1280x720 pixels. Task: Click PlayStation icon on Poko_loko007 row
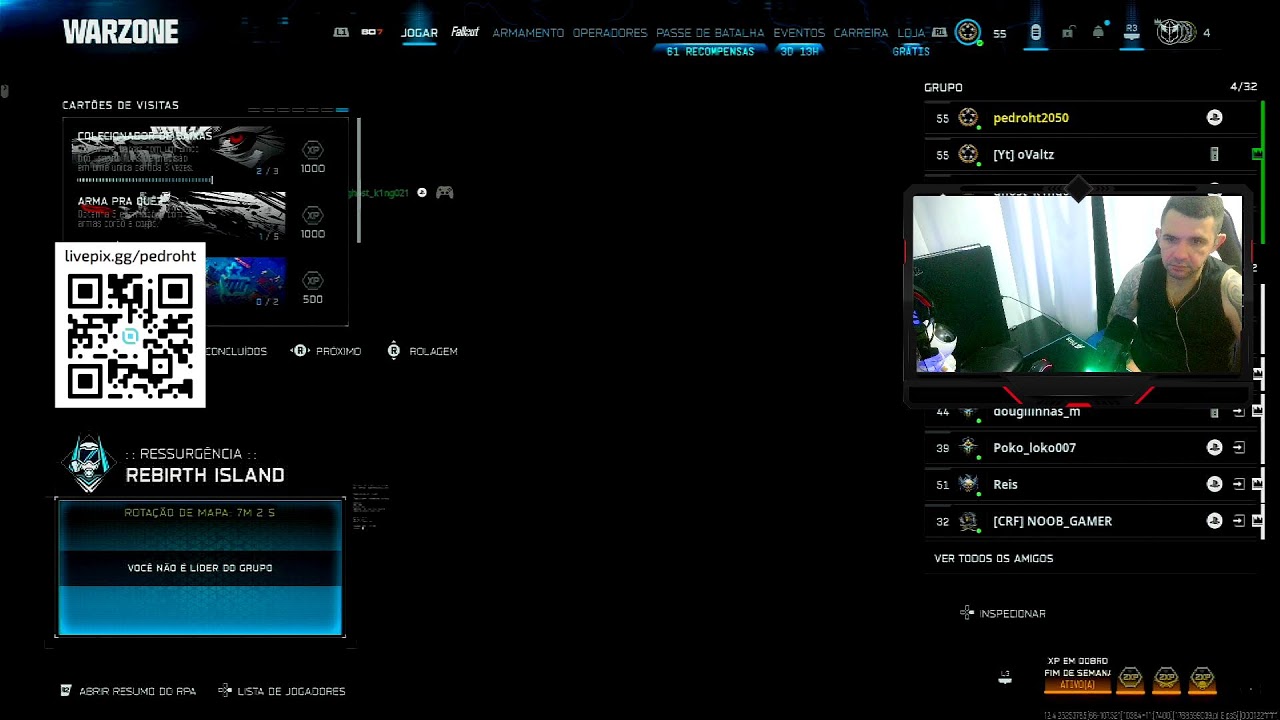point(1214,448)
